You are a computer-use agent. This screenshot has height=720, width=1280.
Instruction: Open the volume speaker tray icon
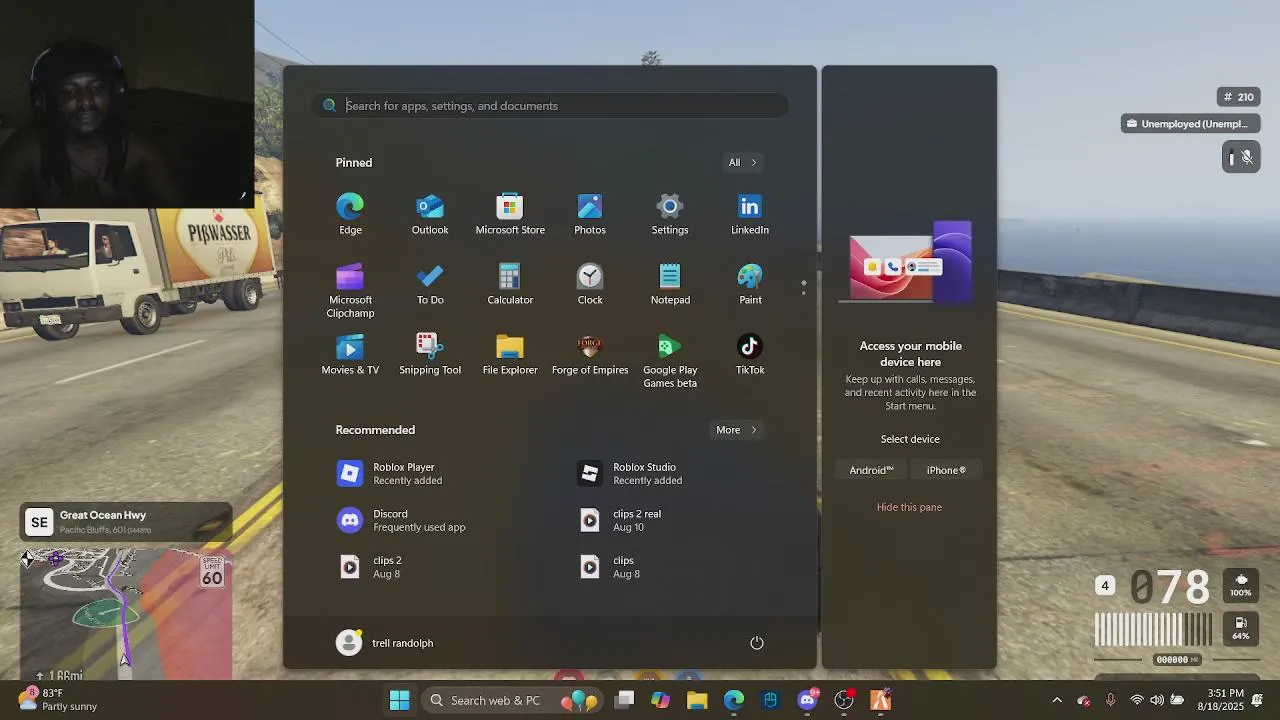[1157, 700]
